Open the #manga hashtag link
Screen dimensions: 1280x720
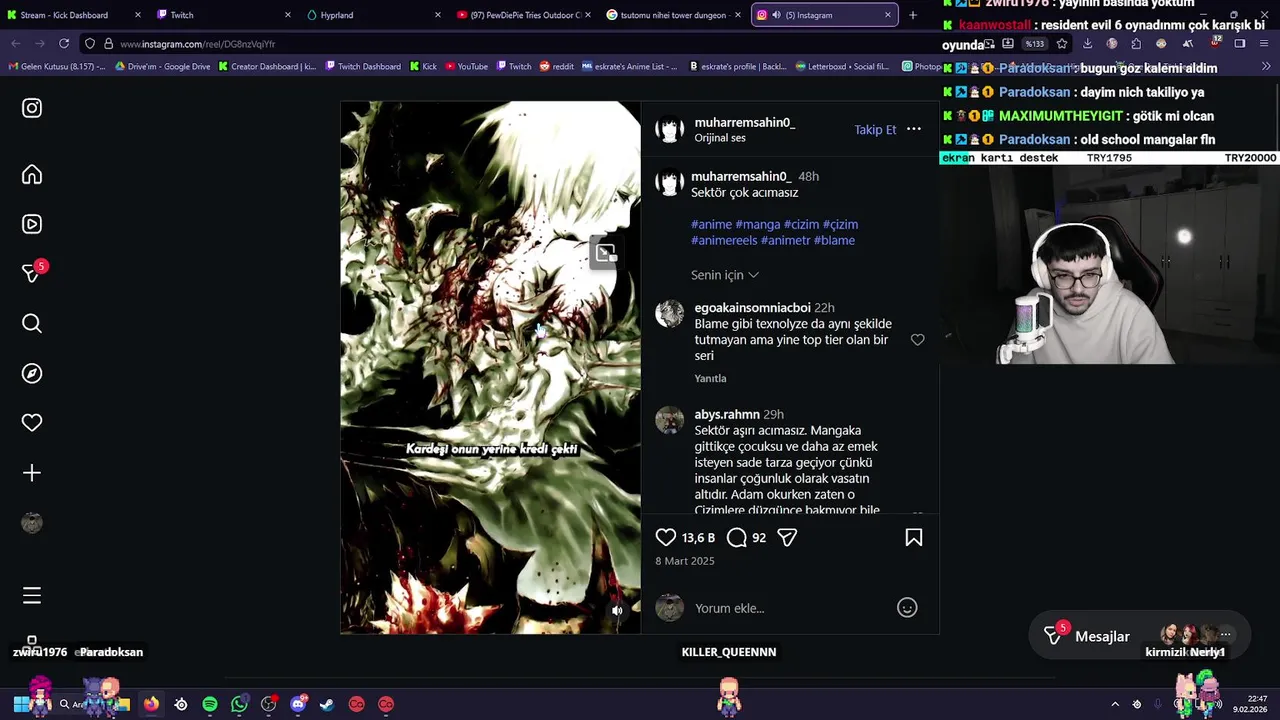coord(757,225)
